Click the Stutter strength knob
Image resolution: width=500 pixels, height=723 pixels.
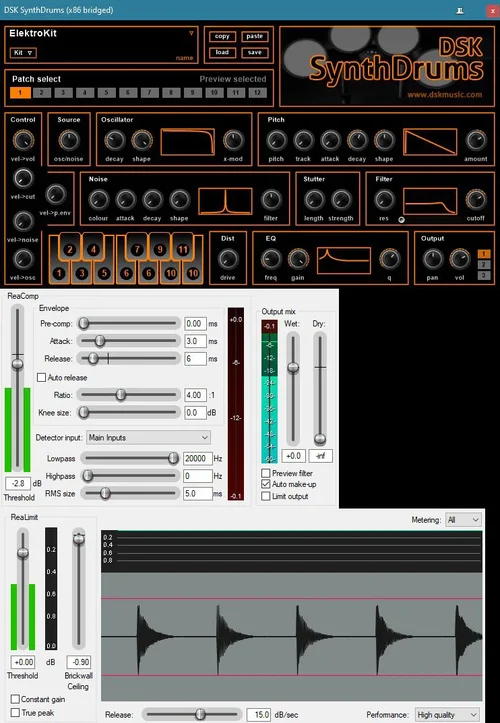click(x=341, y=200)
